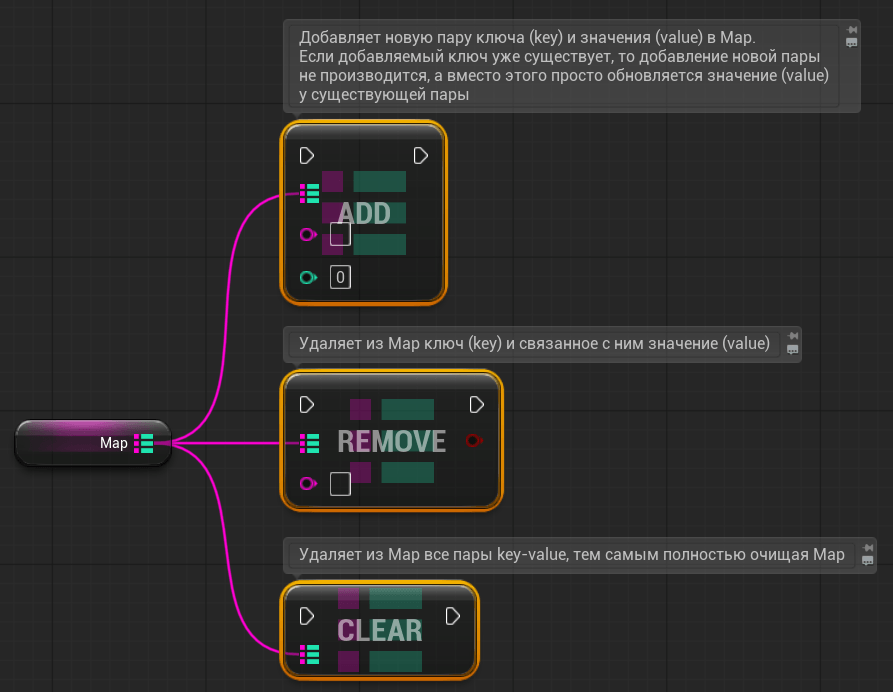
Task: Click the "0" value input field on the ADD node
Action: coord(340,277)
